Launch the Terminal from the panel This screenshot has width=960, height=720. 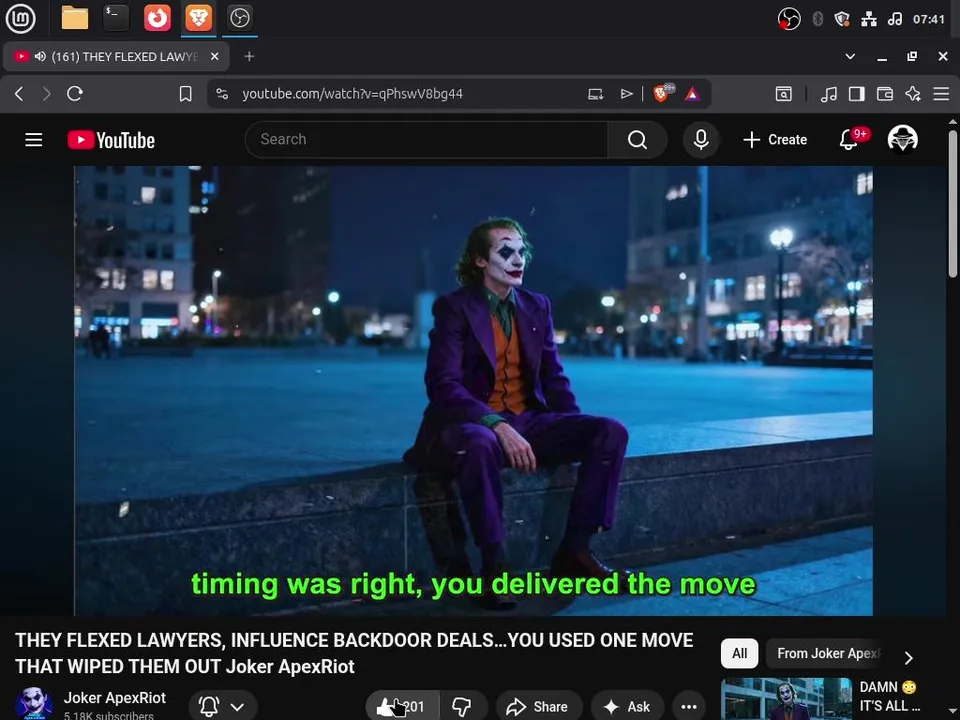(x=116, y=18)
